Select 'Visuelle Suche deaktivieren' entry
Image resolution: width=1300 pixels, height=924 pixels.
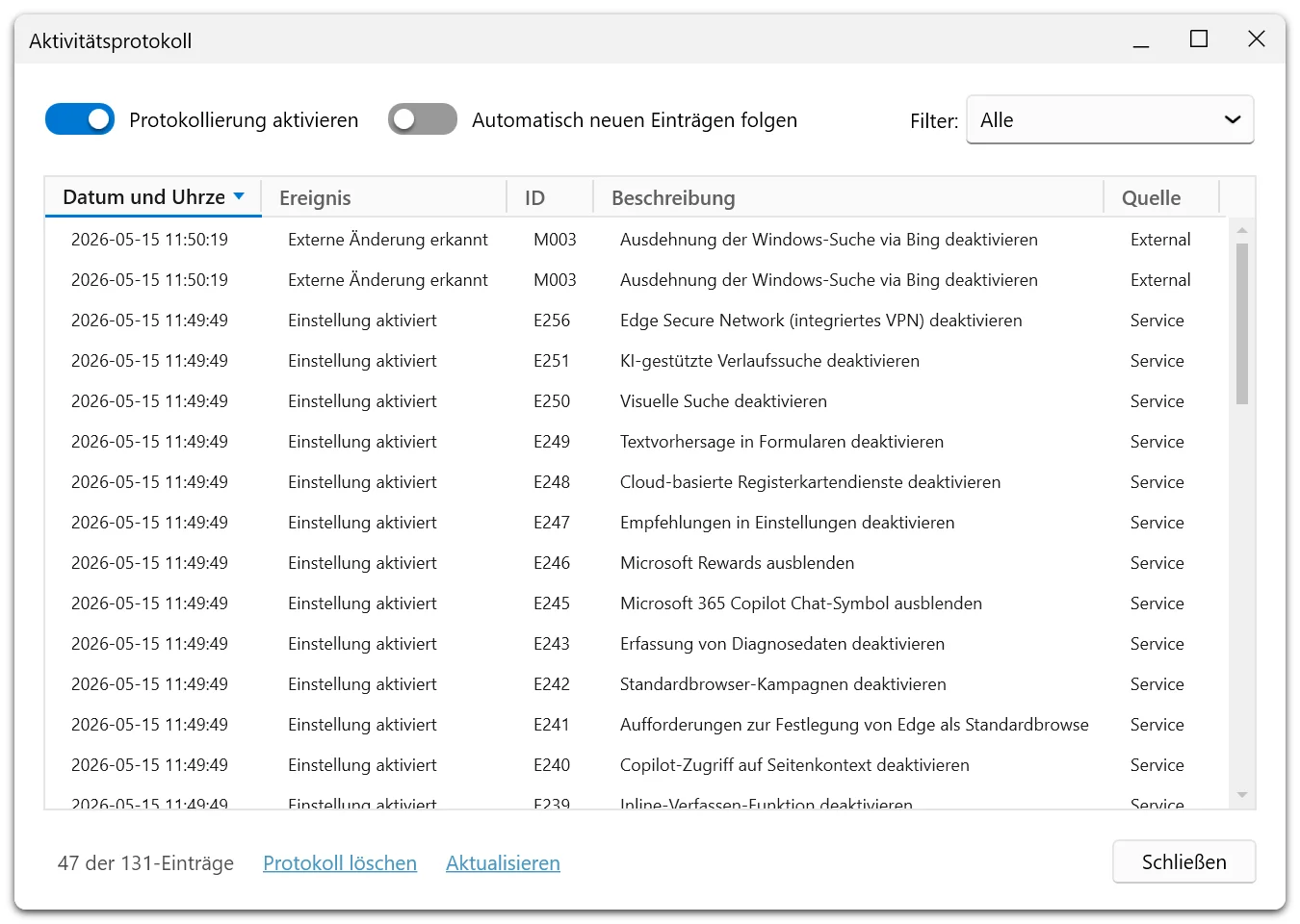[x=723, y=401]
